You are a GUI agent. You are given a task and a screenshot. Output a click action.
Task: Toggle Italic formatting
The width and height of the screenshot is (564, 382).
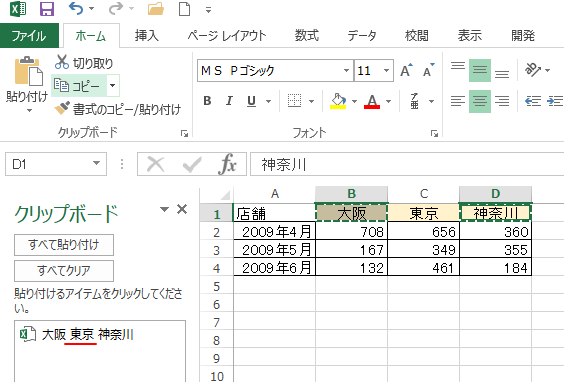(229, 101)
